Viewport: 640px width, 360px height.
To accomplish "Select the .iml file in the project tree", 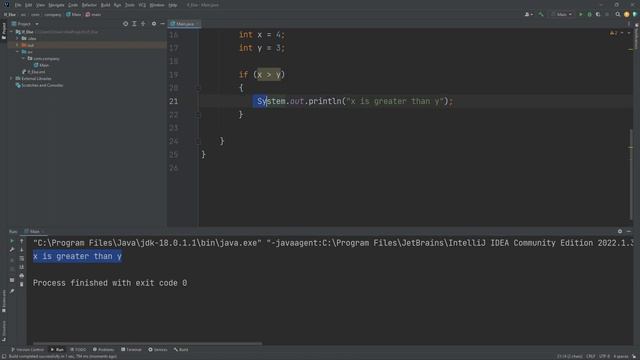I will 34,72.
